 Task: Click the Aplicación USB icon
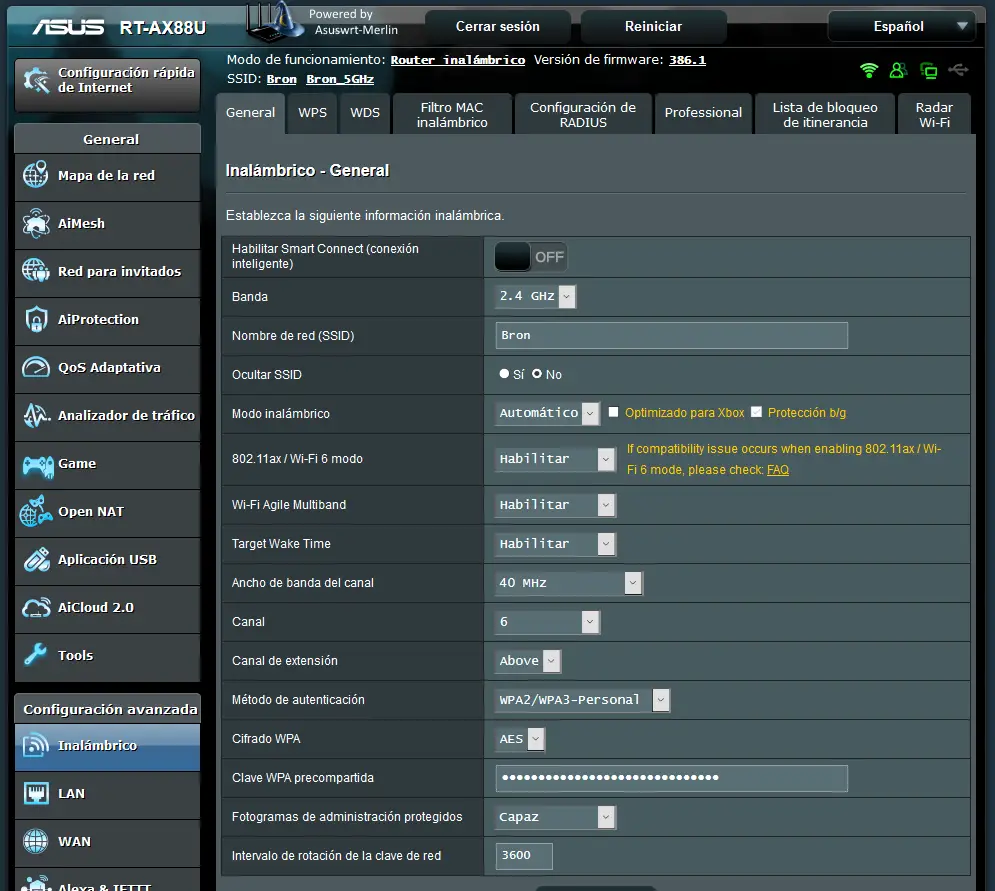[36, 559]
